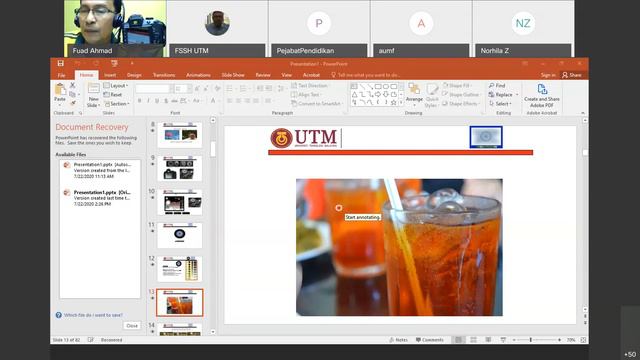Click Decrease Font Size icon
Screen dimensions: 640x360
tap(207, 89)
